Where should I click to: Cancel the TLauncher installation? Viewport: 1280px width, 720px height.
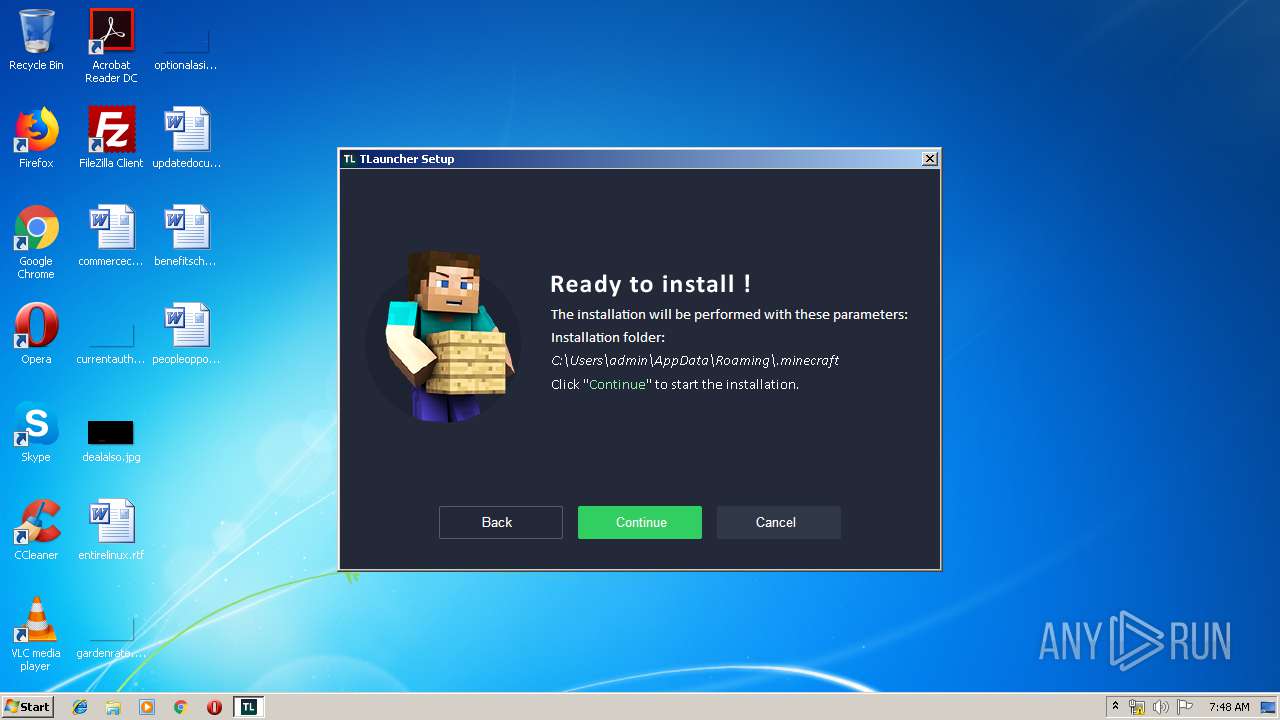click(779, 522)
